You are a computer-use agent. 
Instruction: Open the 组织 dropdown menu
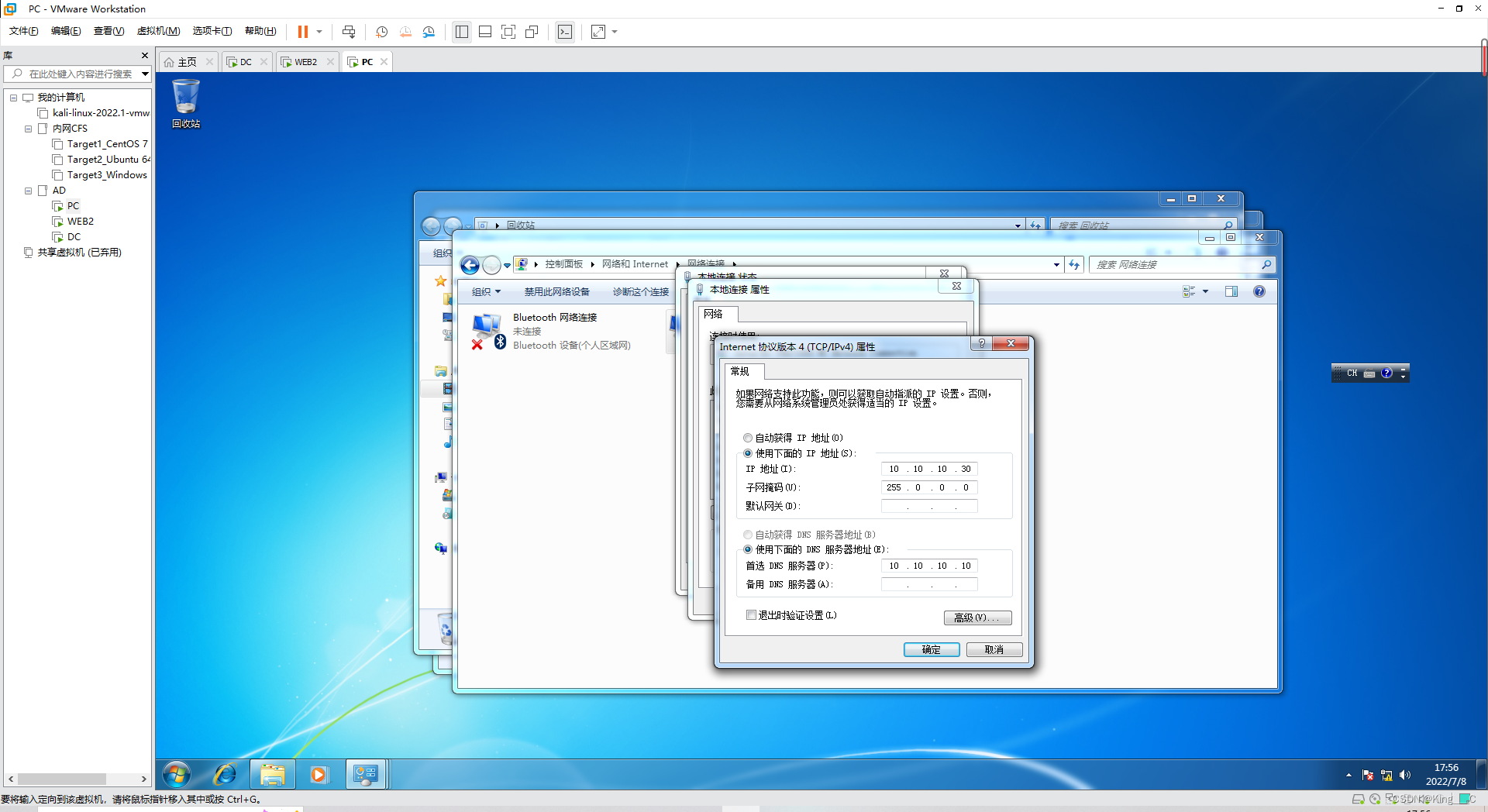486,292
